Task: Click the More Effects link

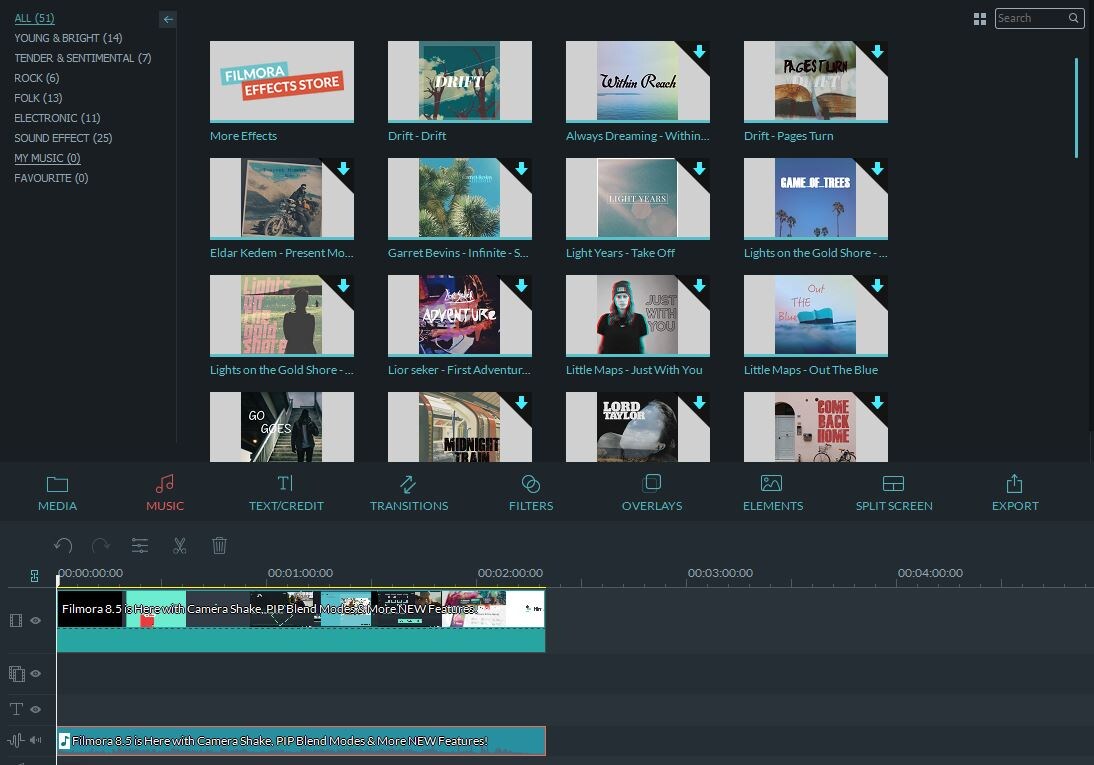Action: point(243,136)
